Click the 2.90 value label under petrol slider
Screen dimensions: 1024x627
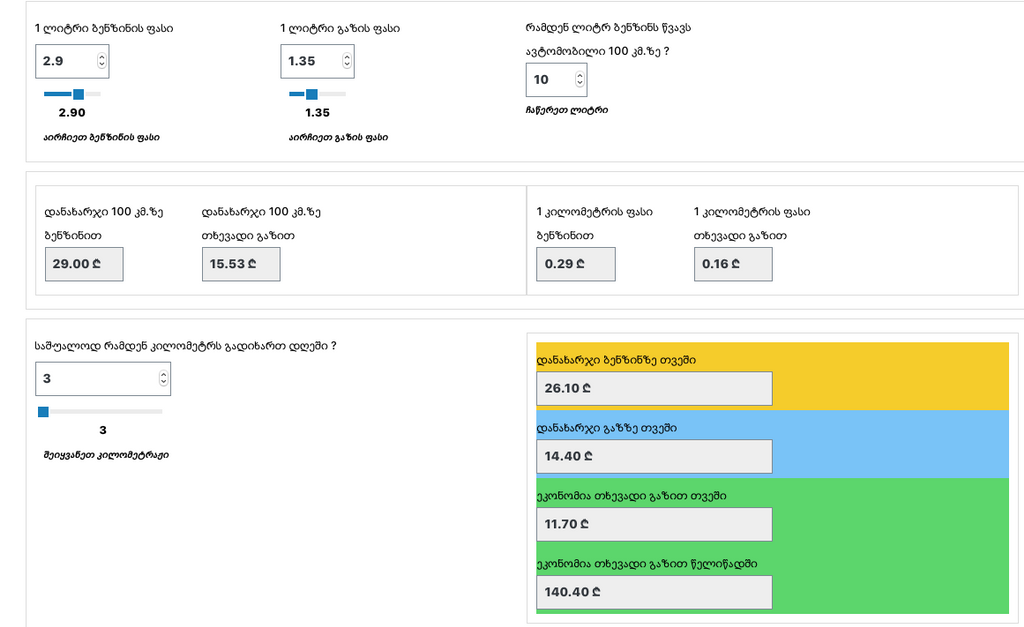click(x=72, y=113)
